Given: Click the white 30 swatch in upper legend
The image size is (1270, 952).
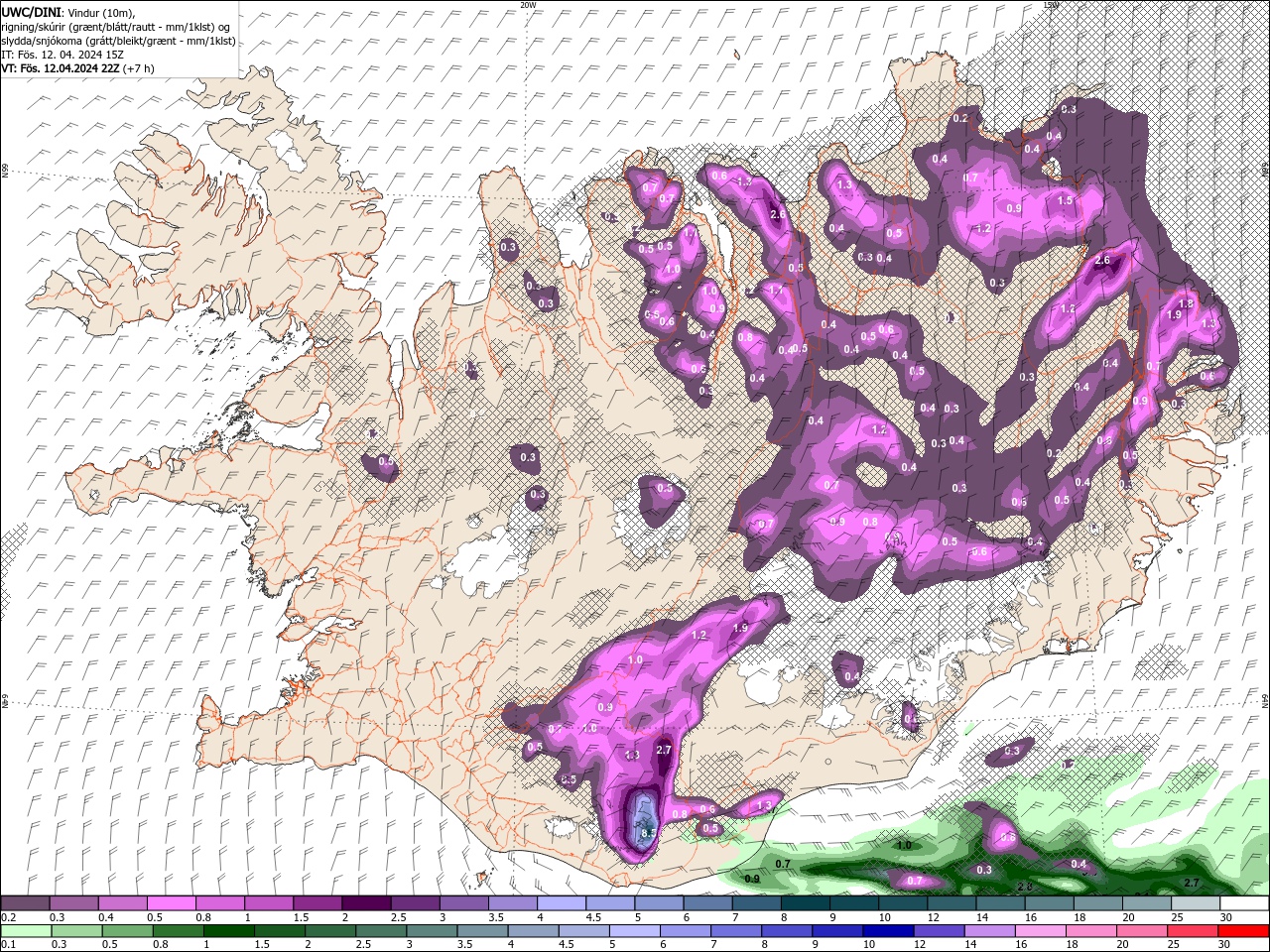Looking at the screenshot, I should click(1244, 903).
